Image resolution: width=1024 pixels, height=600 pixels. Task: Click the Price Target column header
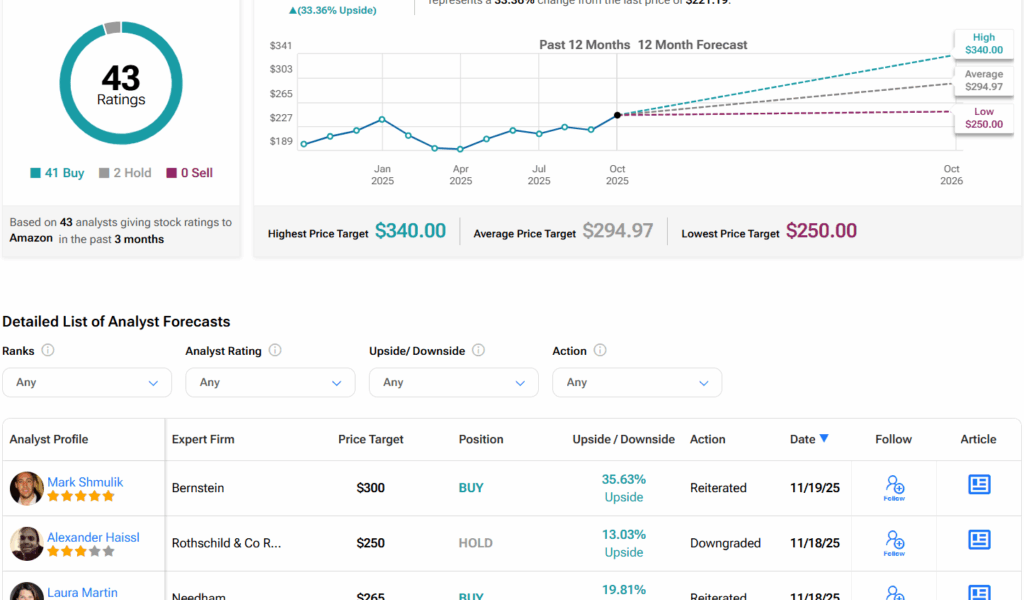[372, 439]
